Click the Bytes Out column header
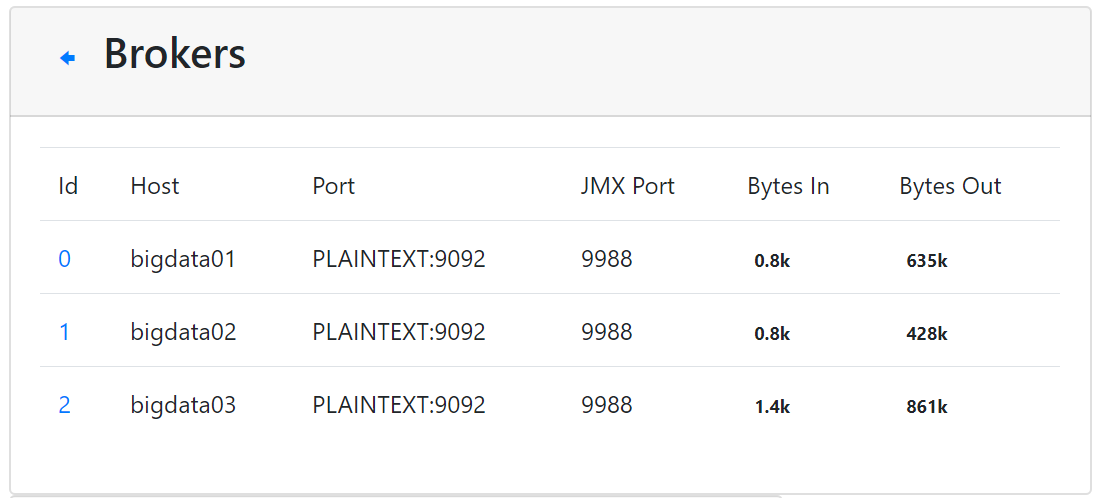The width and height of the screenshot is (1102, 498). pos(950,186)
